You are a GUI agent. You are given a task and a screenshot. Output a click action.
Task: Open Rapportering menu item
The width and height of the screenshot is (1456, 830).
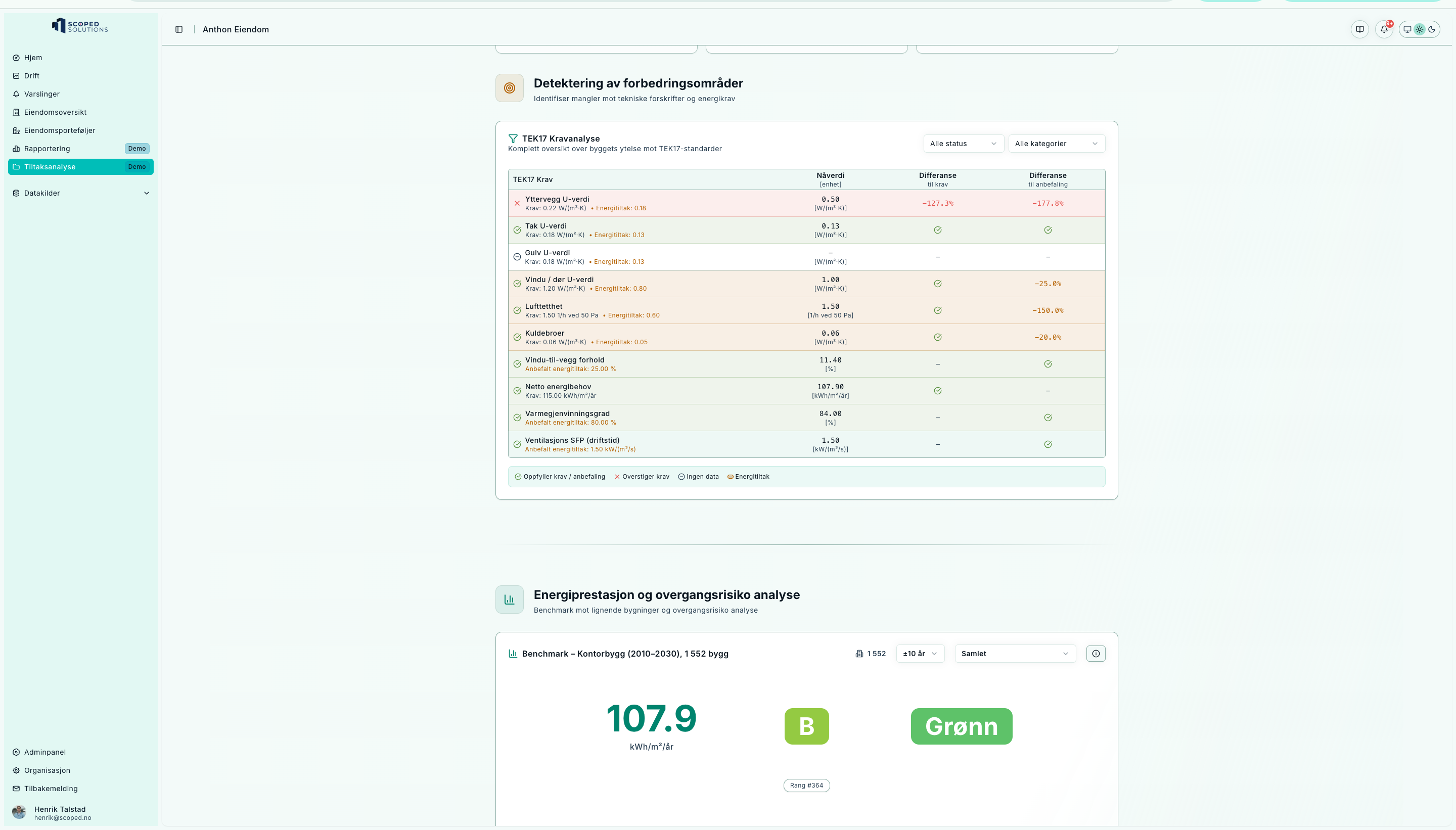coord(47,149)
